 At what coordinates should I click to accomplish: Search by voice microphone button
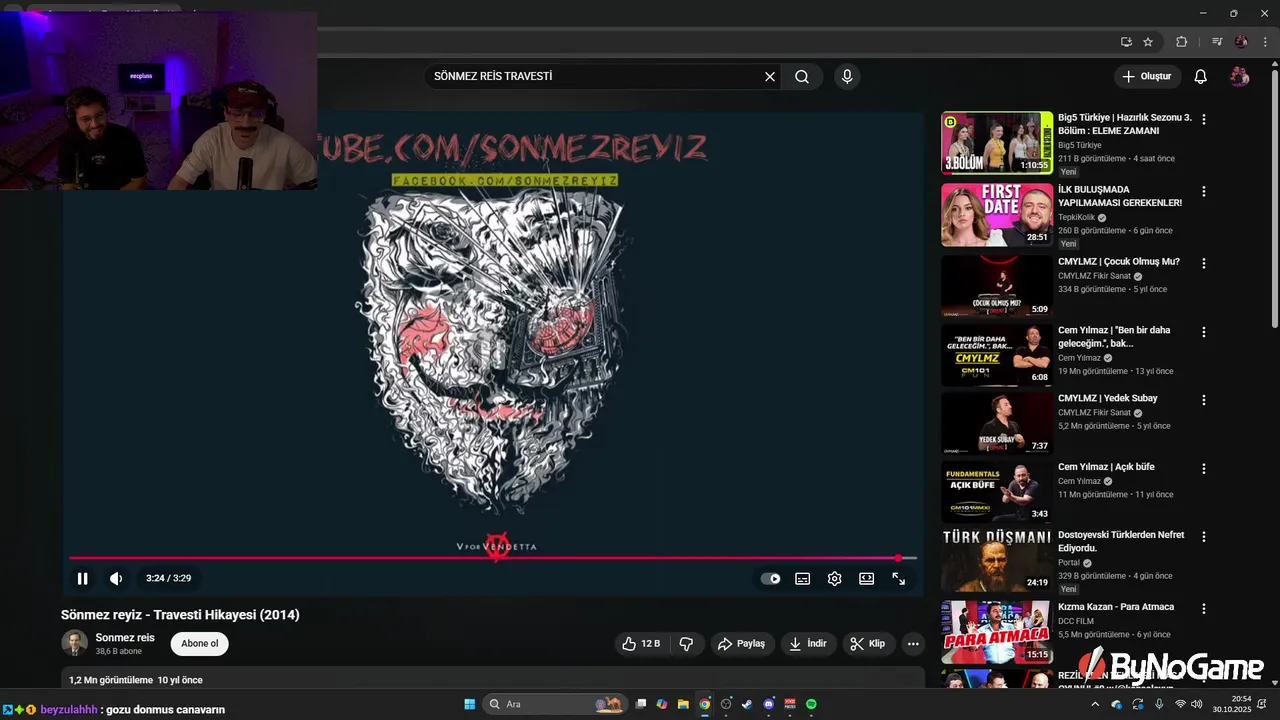tap(847, 76)
